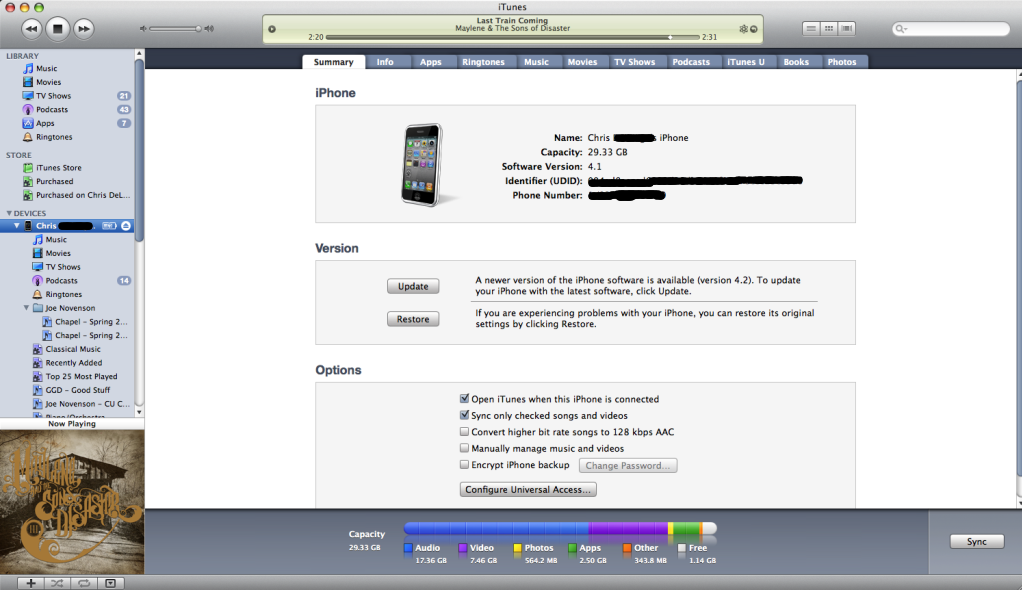Open Apps in Library
The width and height of the screenshot is (1022, 590).
click(45, 123)
